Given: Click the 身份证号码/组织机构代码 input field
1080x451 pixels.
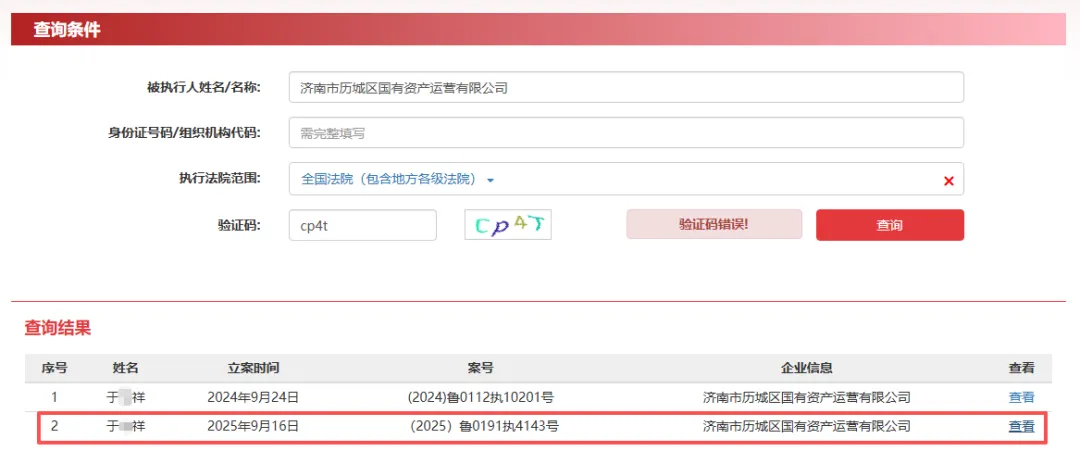Looking at the screenshot, I should click(x=626, y=133).
